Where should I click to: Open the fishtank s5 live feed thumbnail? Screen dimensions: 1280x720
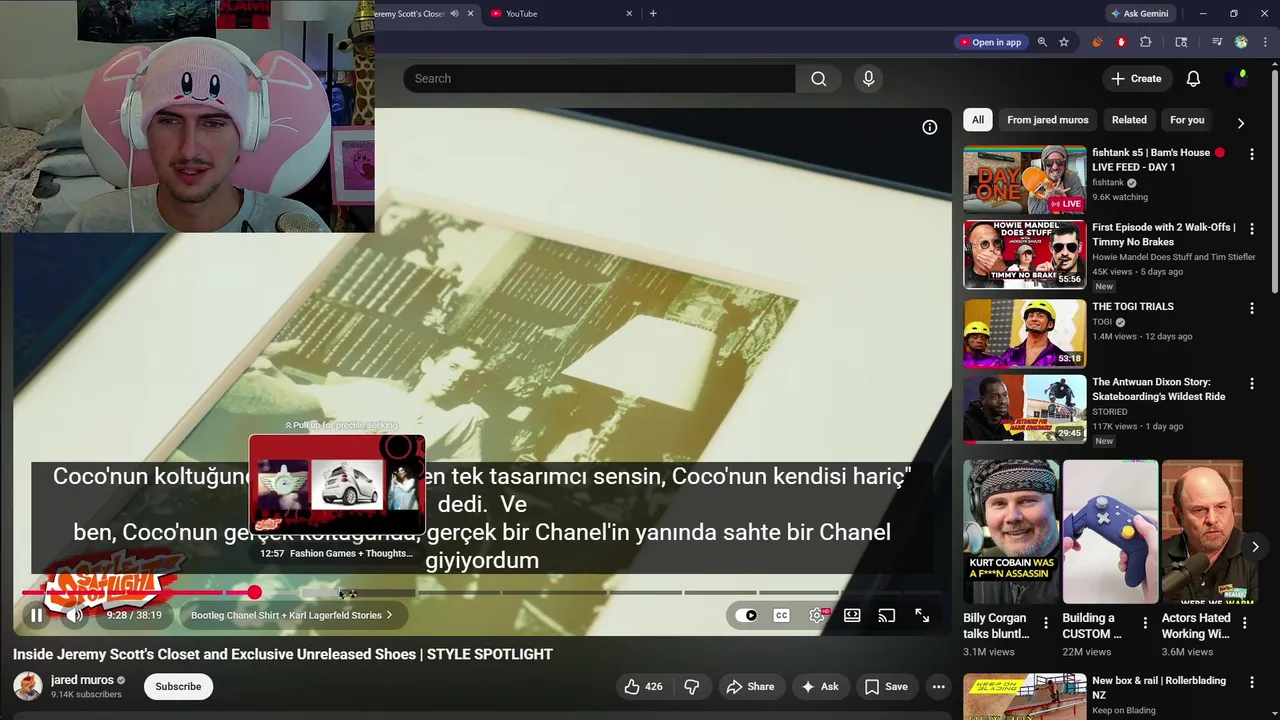click(1024, 179)
